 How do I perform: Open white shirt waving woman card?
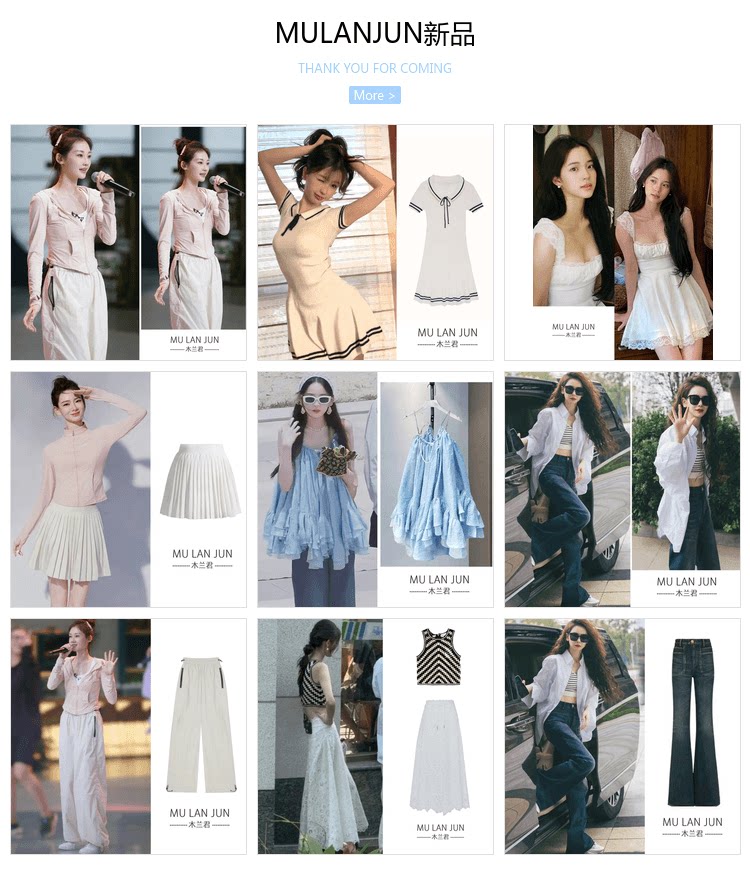[622, 489]
